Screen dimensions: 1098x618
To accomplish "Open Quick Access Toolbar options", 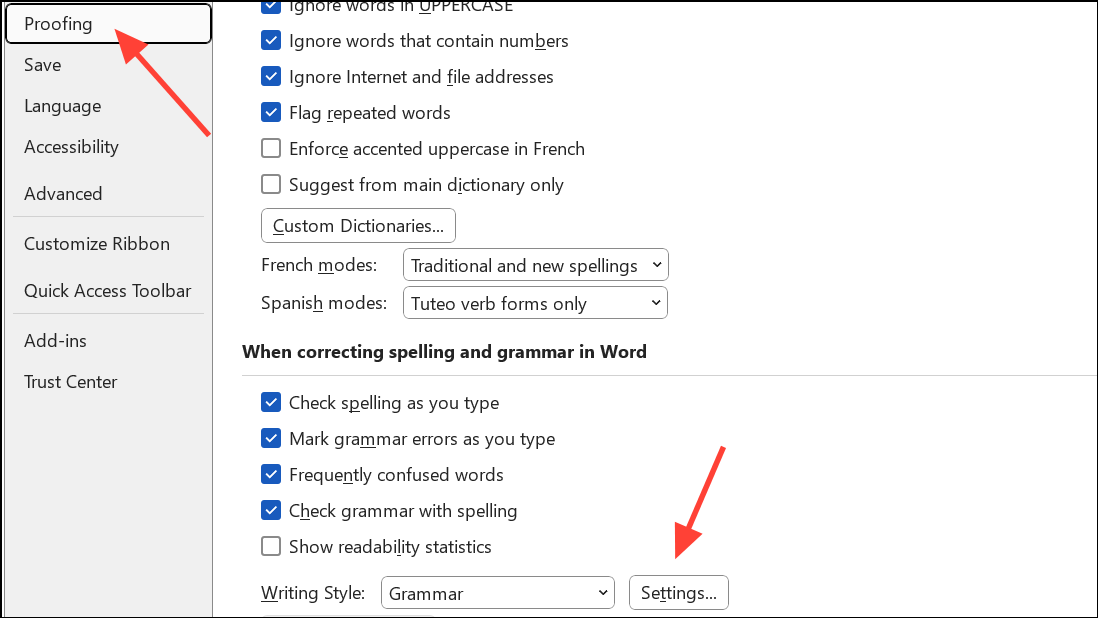I will [107, 291].
